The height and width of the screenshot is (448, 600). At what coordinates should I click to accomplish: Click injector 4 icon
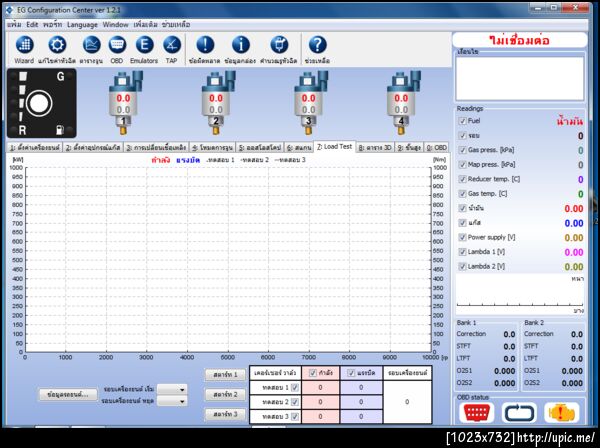tap(403, 102)
